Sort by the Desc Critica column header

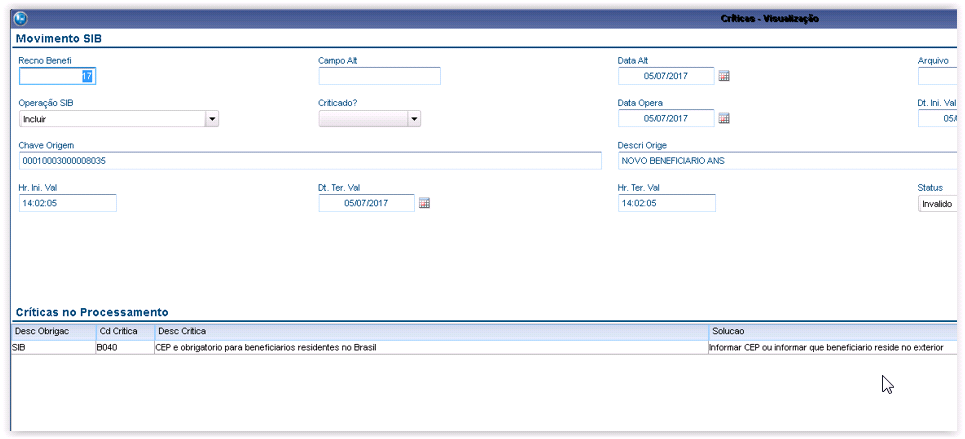point(431,331)
